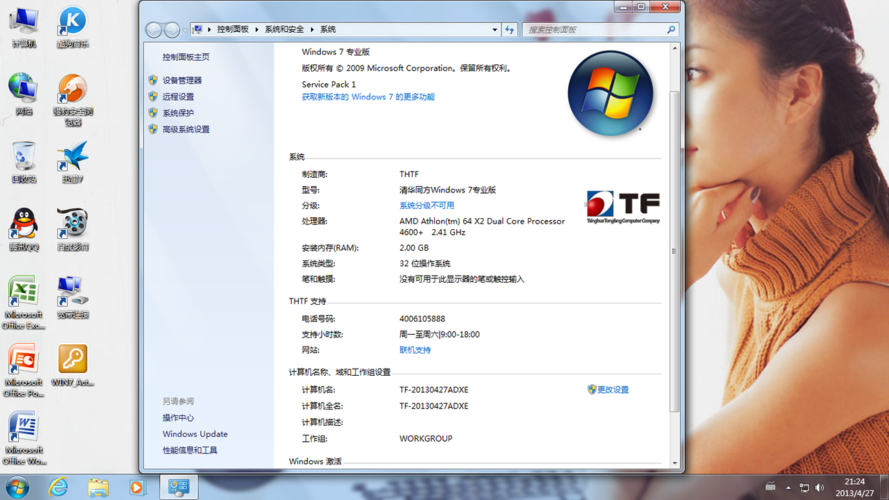
Task: Click the scrollbar down arrow
Action: (675, 463)
